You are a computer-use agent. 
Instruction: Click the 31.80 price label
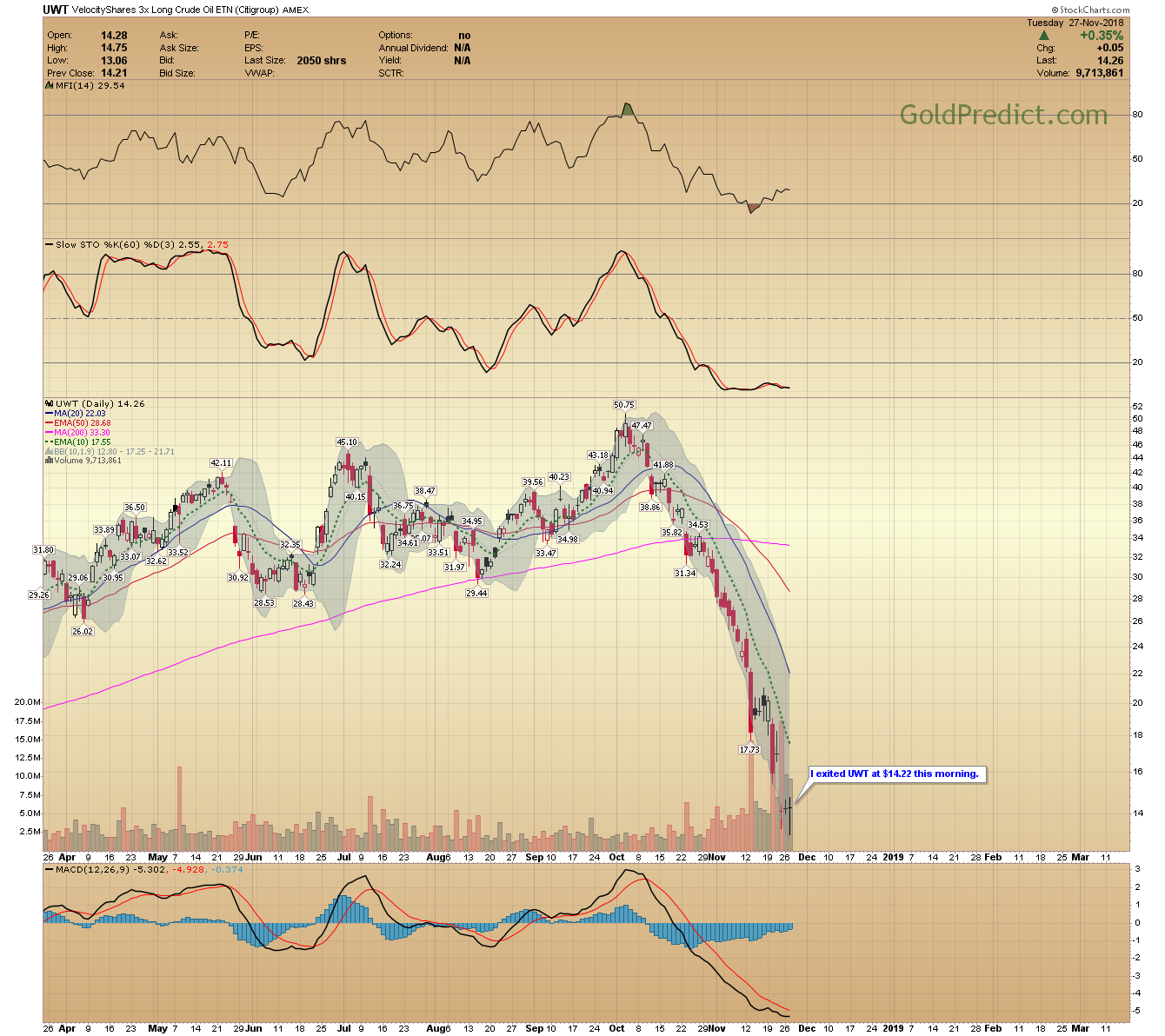(x=43, y=550)
